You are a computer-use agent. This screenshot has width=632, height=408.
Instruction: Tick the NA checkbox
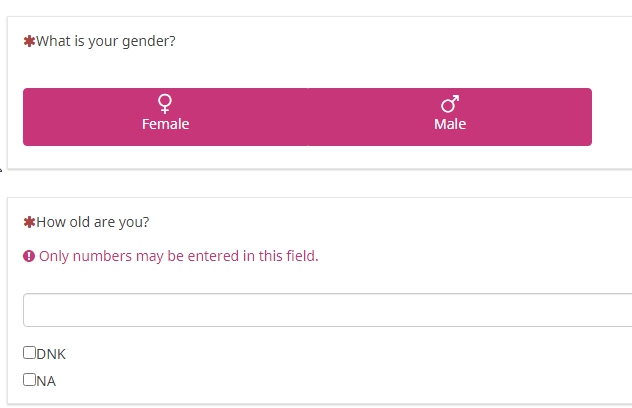point(29,380)
